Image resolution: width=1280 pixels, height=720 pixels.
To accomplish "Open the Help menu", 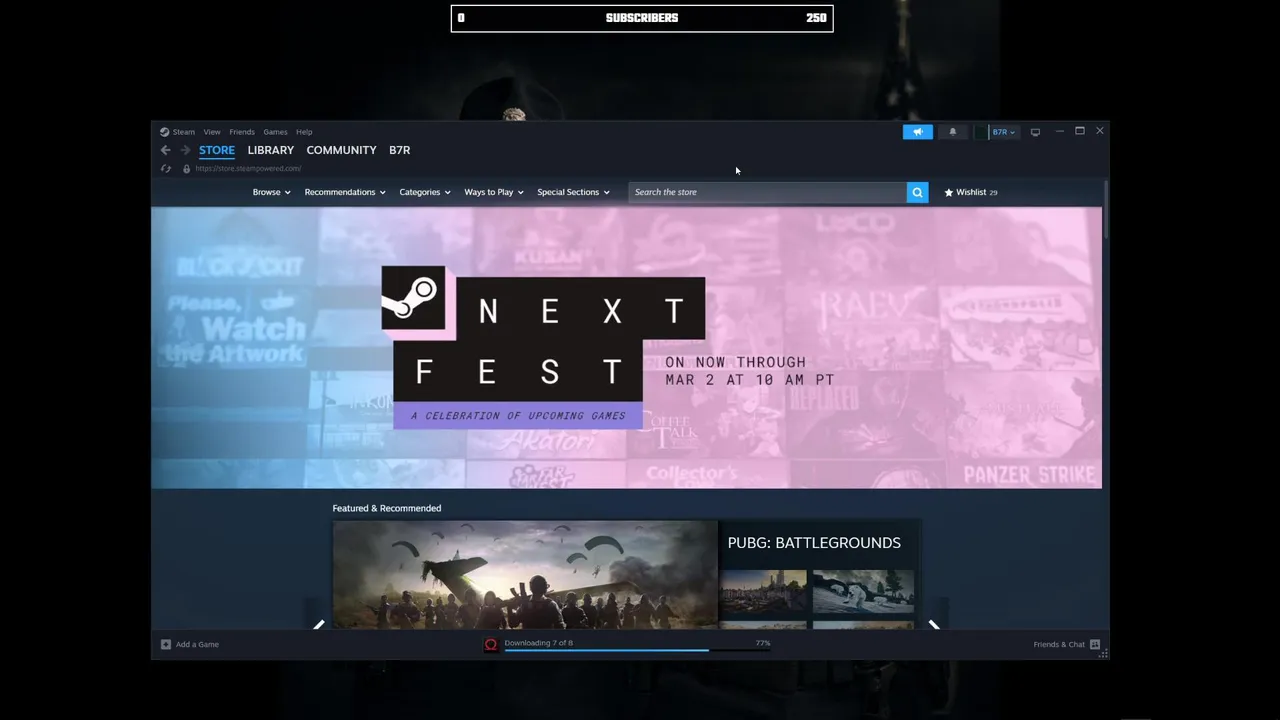I will [x=304, y=132].
